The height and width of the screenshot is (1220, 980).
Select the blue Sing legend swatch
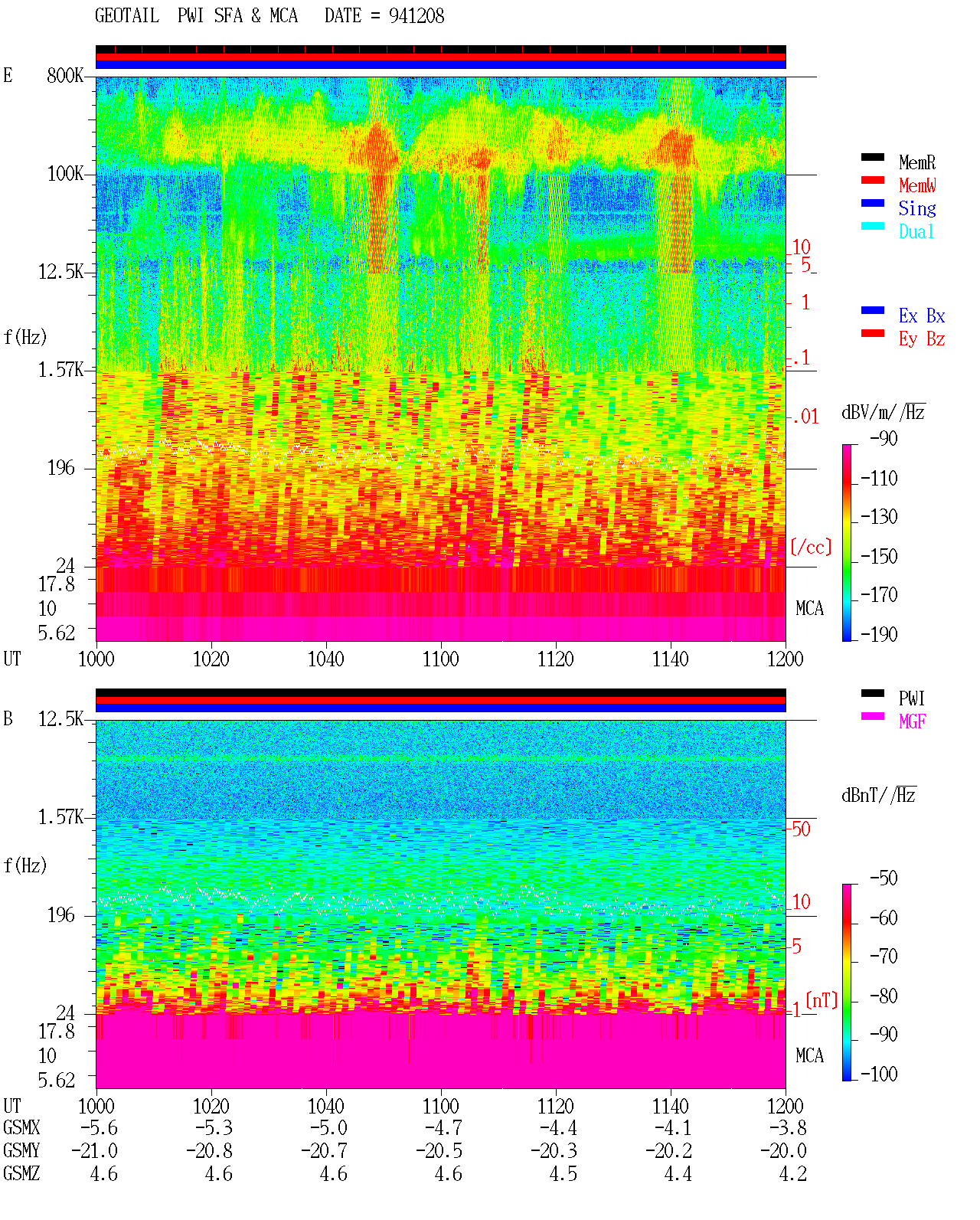coord(872,204)
